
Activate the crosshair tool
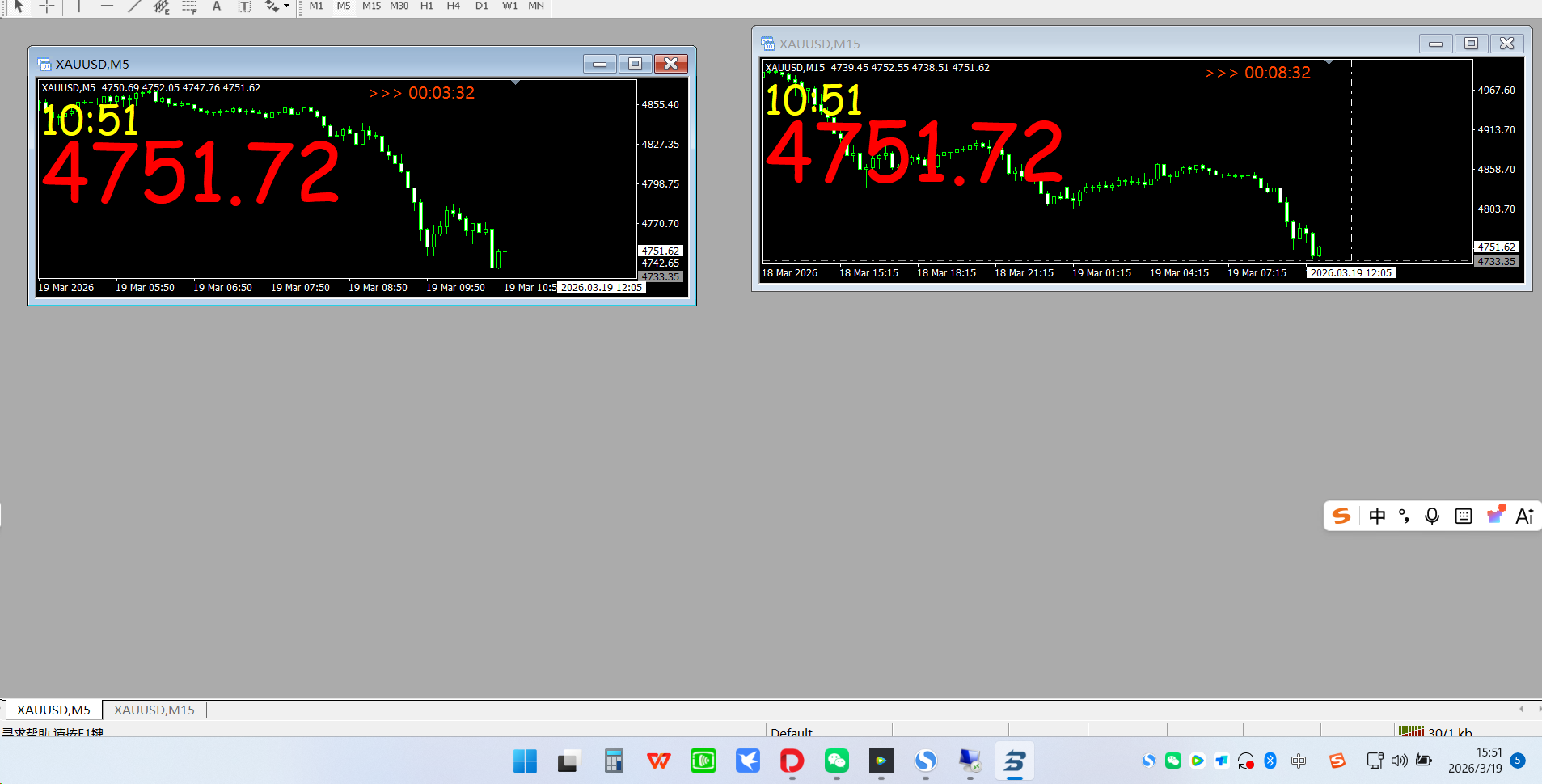point(47,6)
